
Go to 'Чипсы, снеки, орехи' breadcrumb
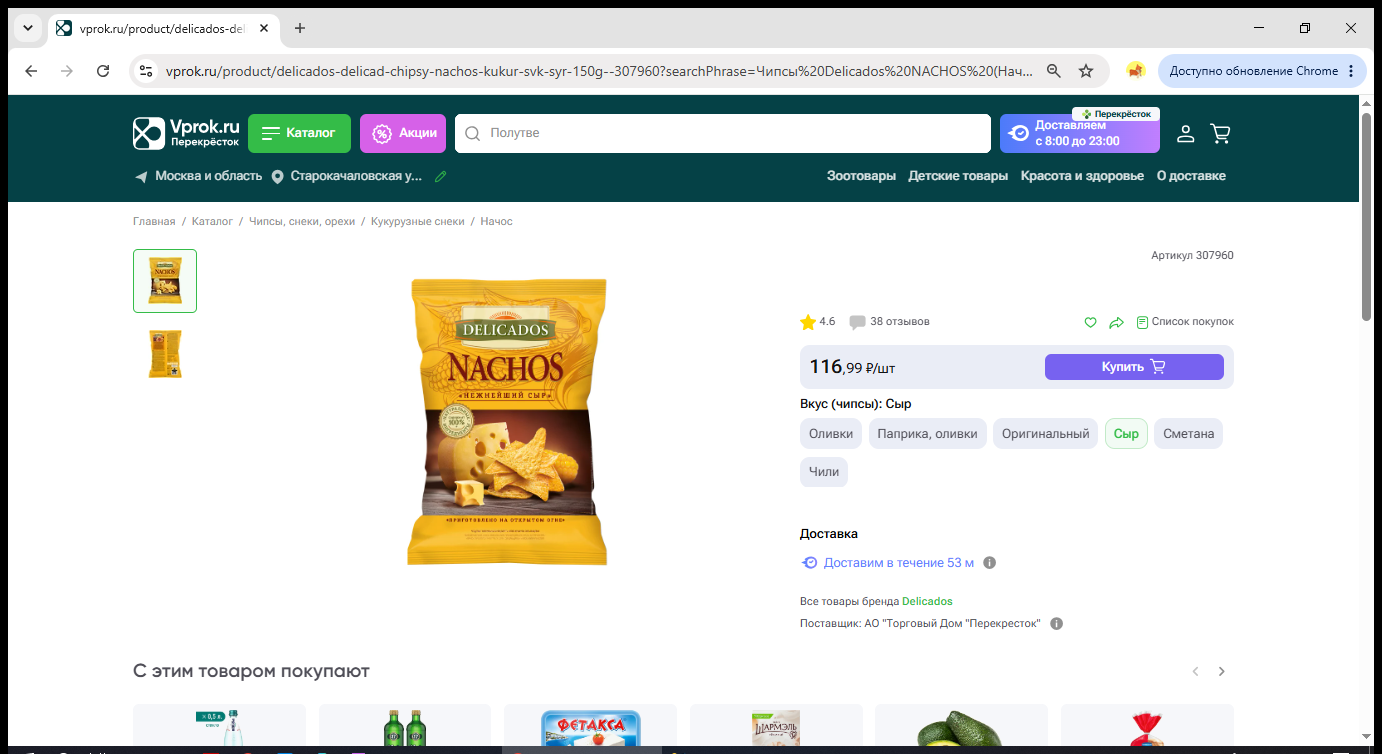(x=302, y=221)
